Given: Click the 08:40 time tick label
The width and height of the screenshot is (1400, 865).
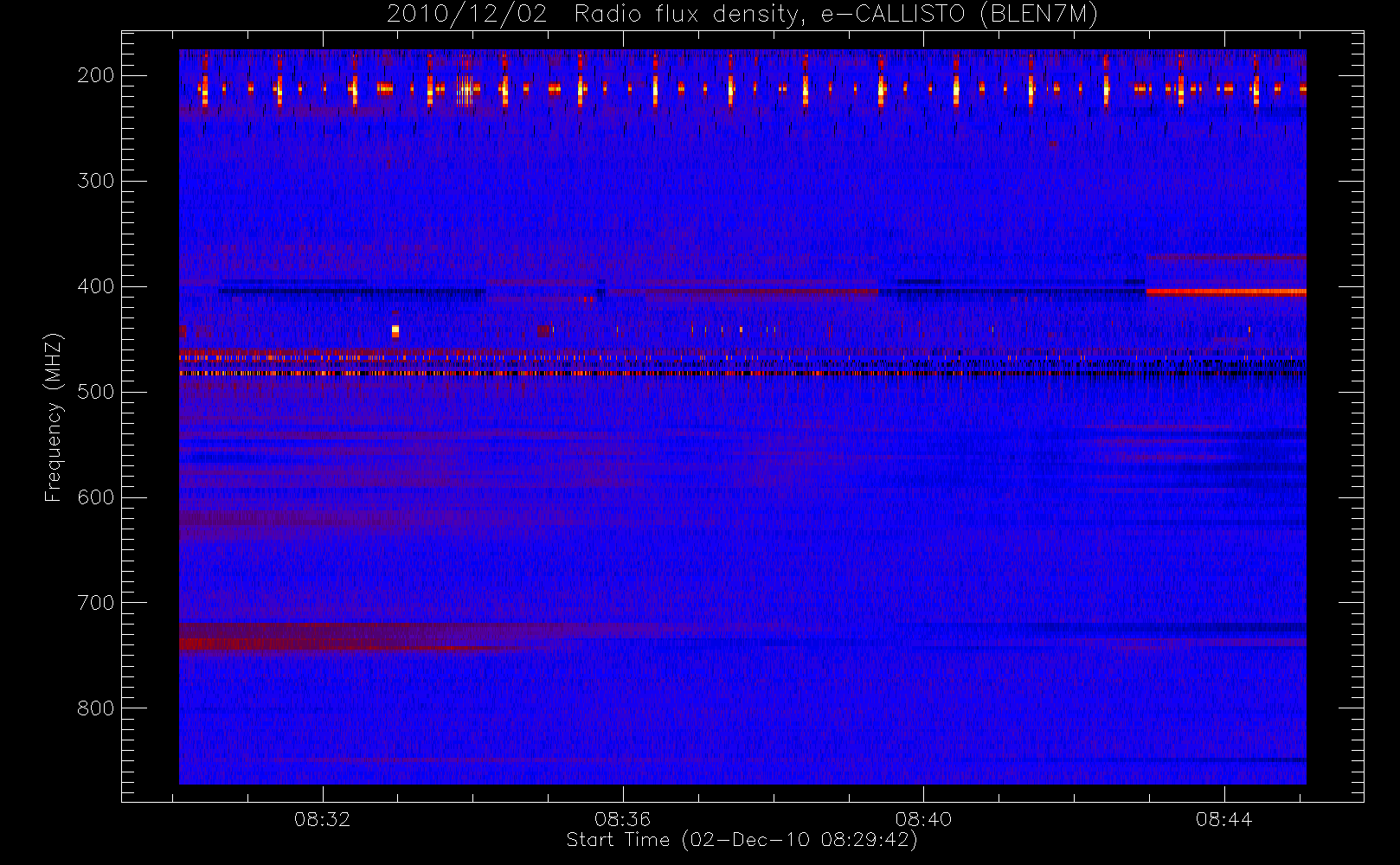Looking at the screenshot, I should [x=923, y=819].
